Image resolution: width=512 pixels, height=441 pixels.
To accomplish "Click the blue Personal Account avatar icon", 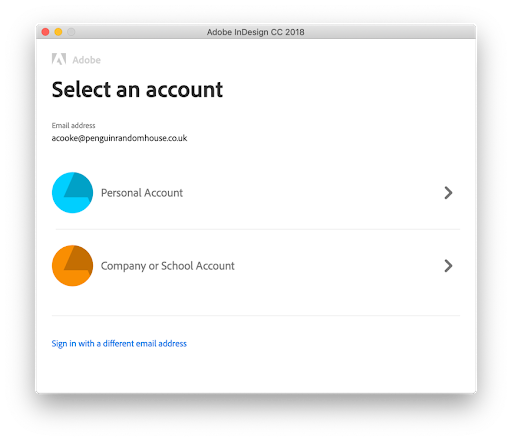I will tap(72, 192).
